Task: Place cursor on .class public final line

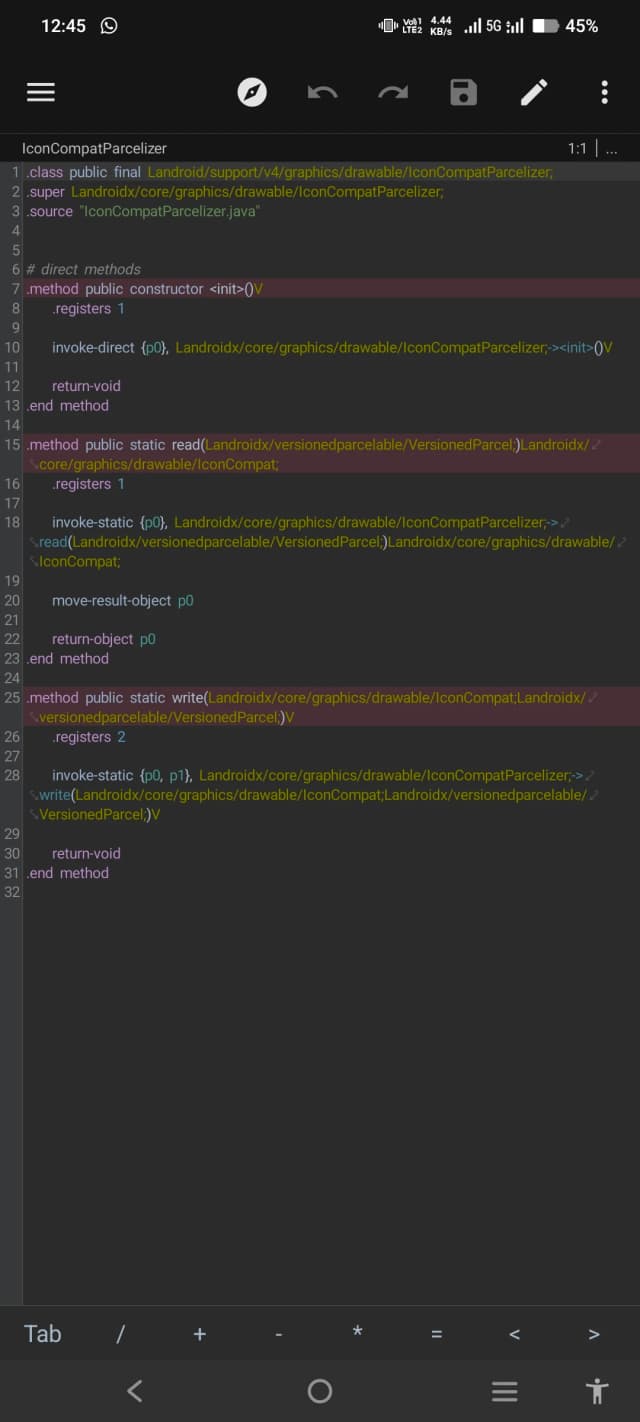Action: [x=290, y=172]
